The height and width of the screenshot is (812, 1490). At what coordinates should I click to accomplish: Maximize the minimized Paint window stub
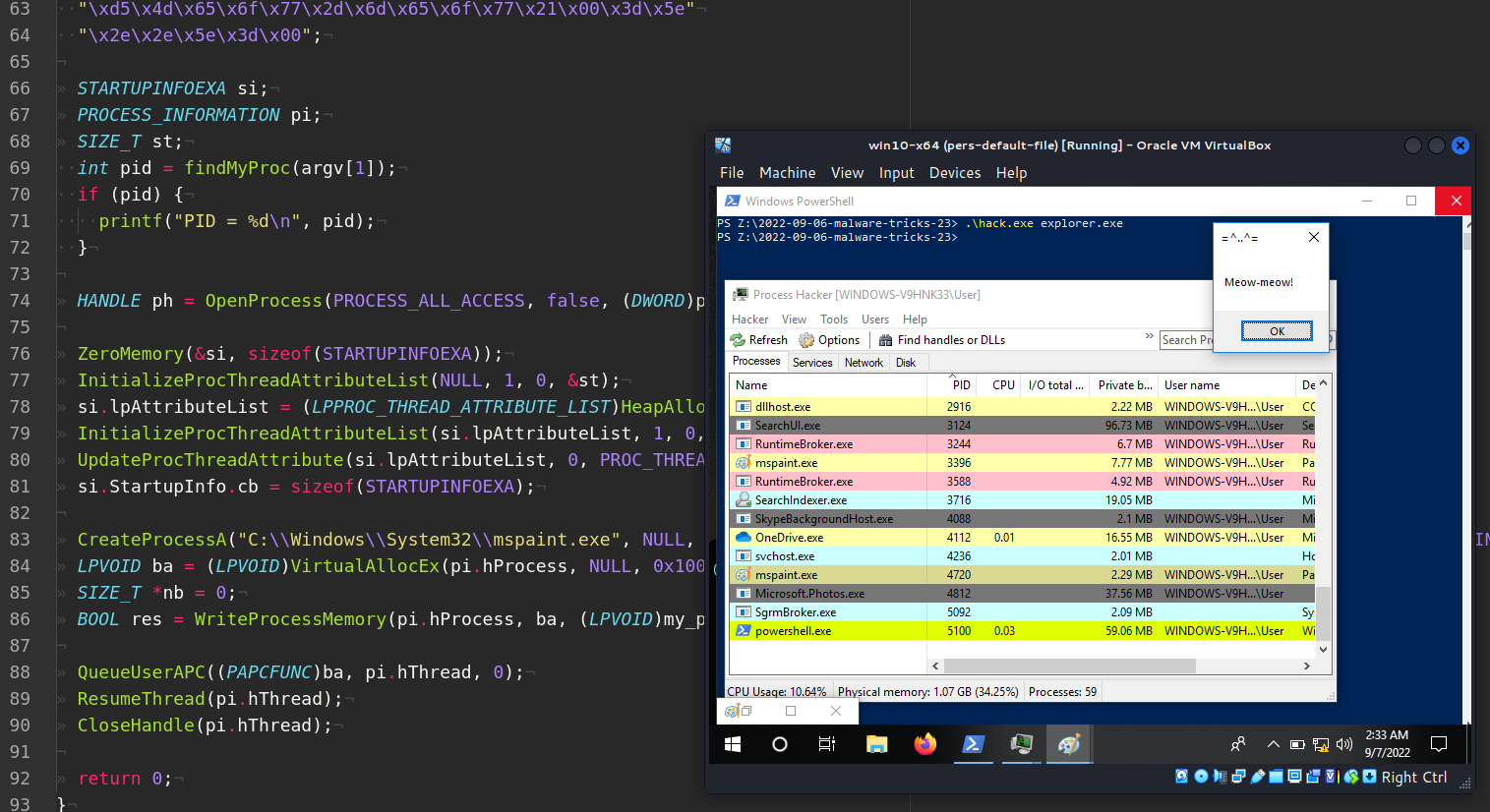pos(791,711)
